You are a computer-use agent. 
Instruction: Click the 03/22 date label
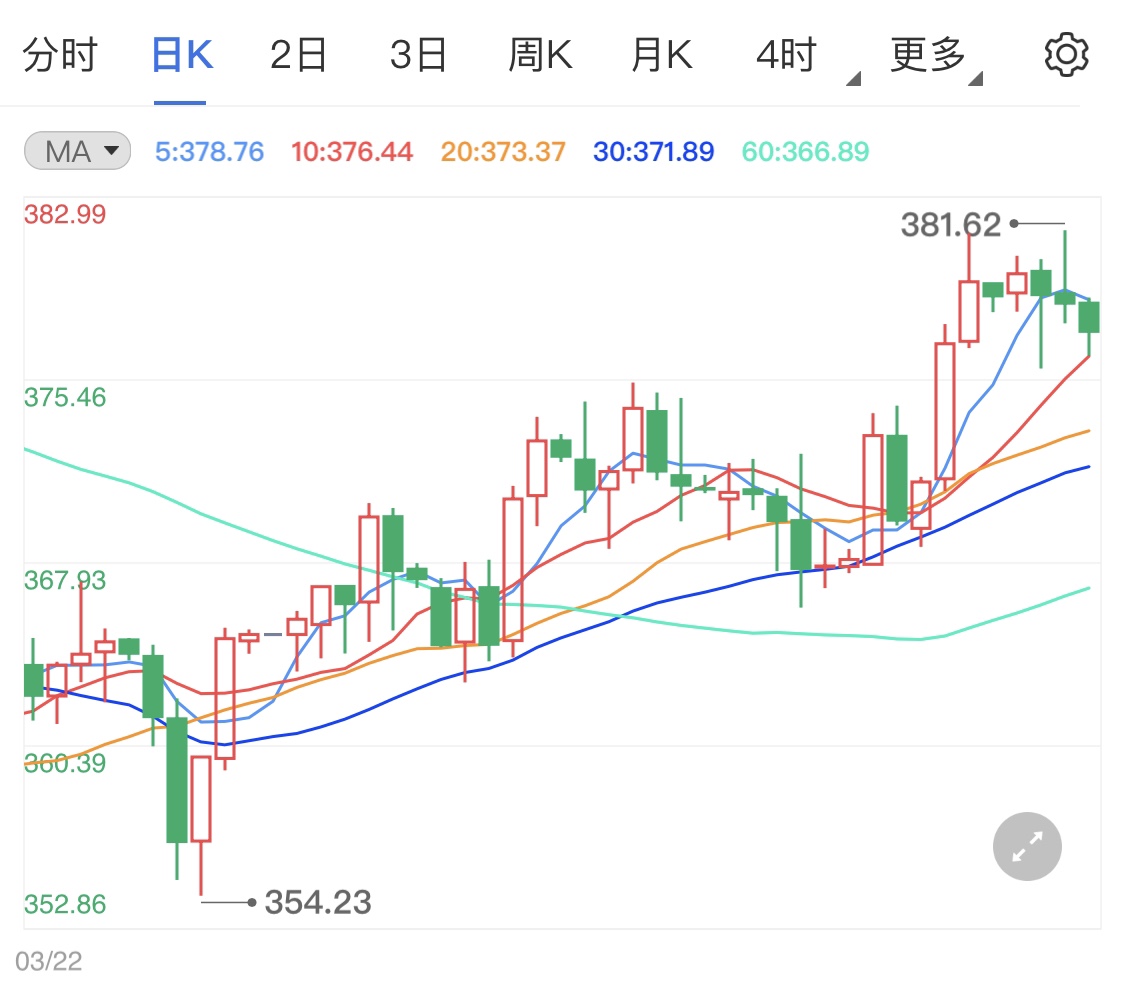(x=49, y=960)
